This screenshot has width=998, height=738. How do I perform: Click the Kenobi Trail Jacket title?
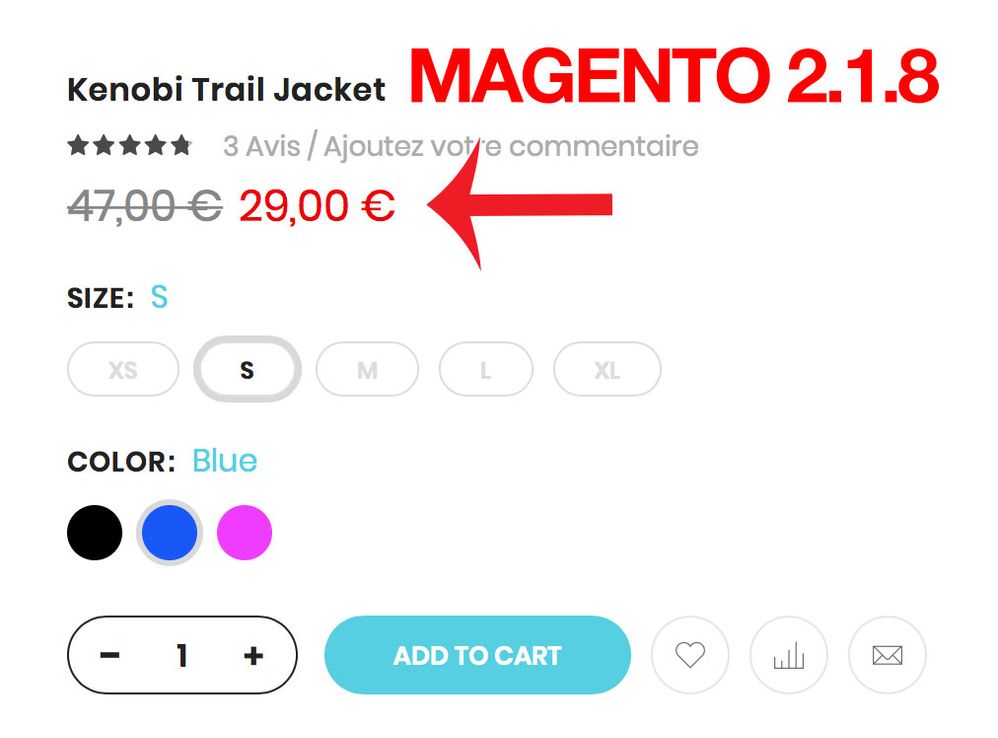point(226,89)
